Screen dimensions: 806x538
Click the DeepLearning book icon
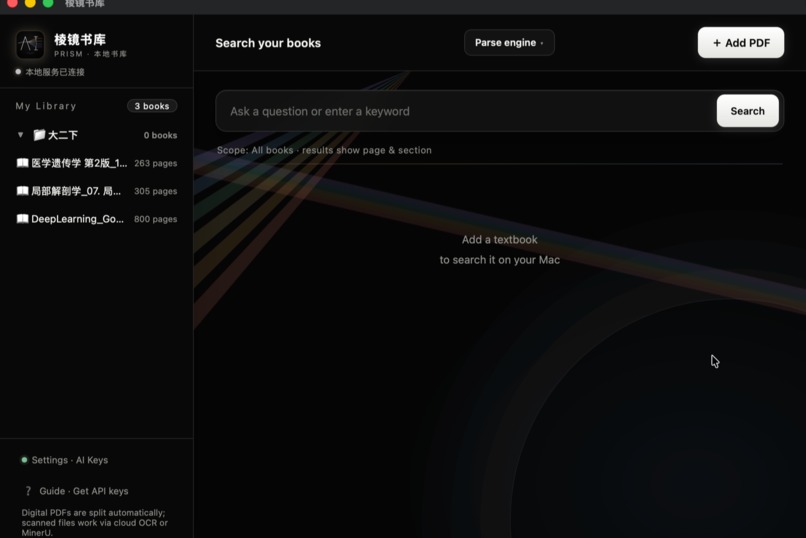tap(23, 218)
